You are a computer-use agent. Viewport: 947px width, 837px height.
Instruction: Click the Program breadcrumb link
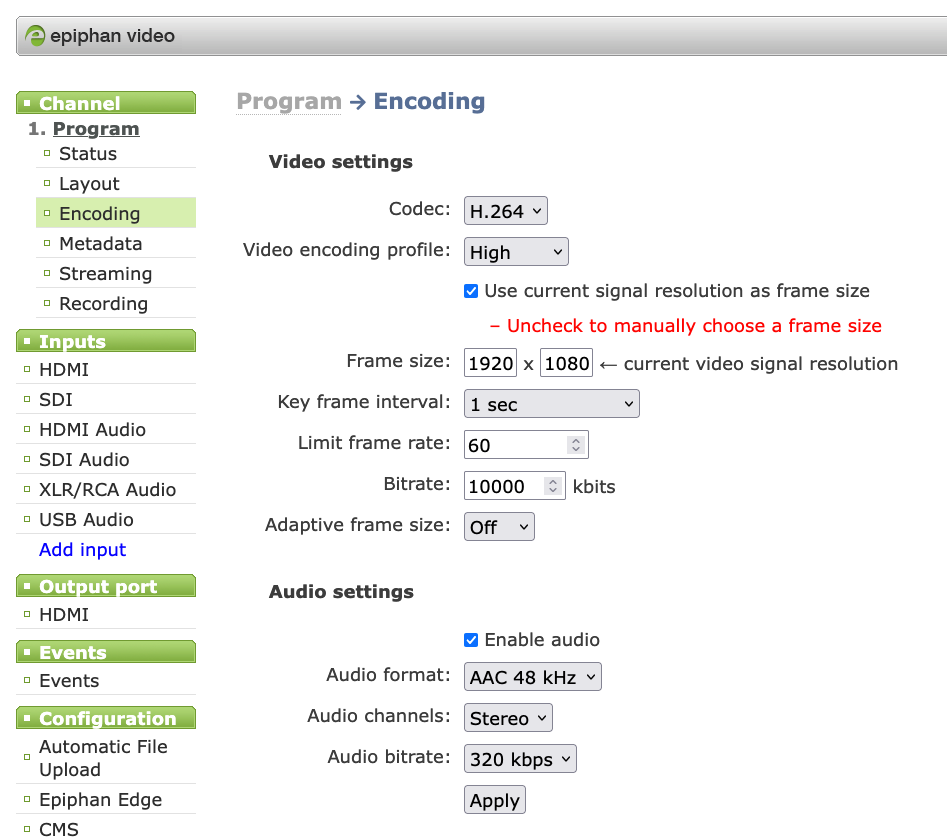[289, 101]
